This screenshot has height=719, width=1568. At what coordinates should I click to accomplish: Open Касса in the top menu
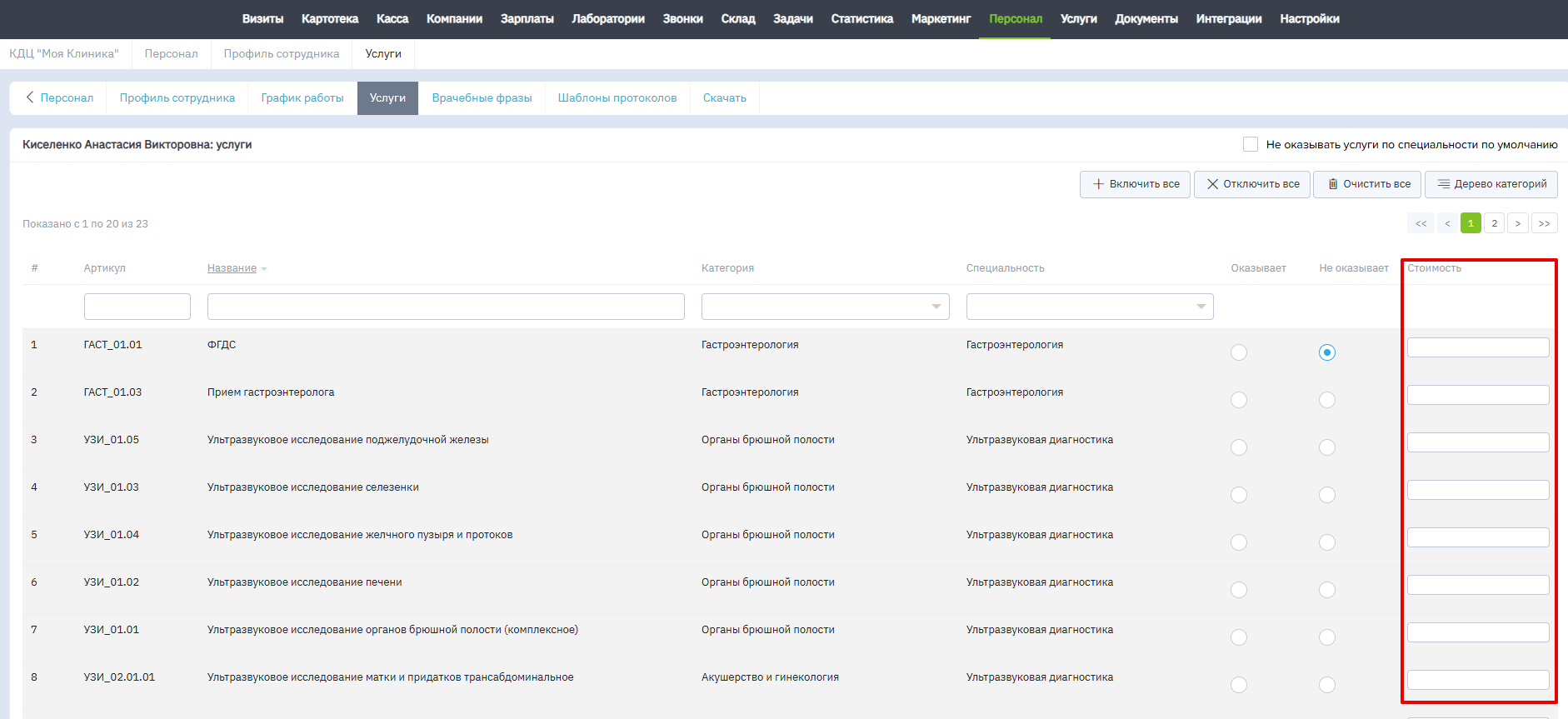point(392,19)
